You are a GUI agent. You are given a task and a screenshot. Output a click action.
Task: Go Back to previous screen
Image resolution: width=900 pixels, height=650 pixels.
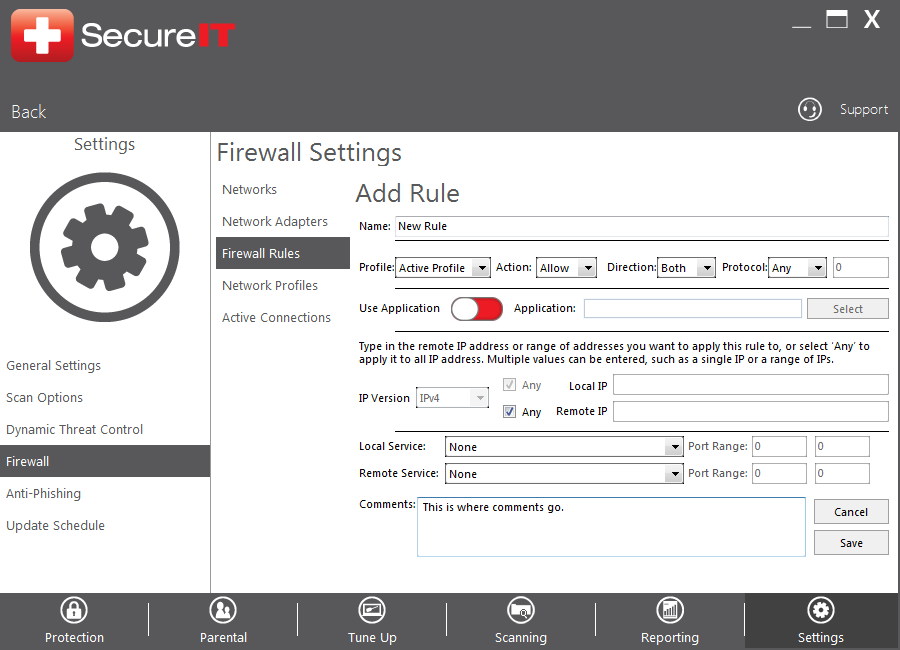pos(29,111)
